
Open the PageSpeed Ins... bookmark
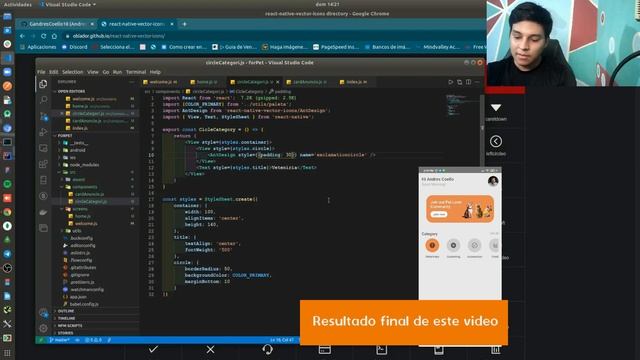(x=336, y=47)
